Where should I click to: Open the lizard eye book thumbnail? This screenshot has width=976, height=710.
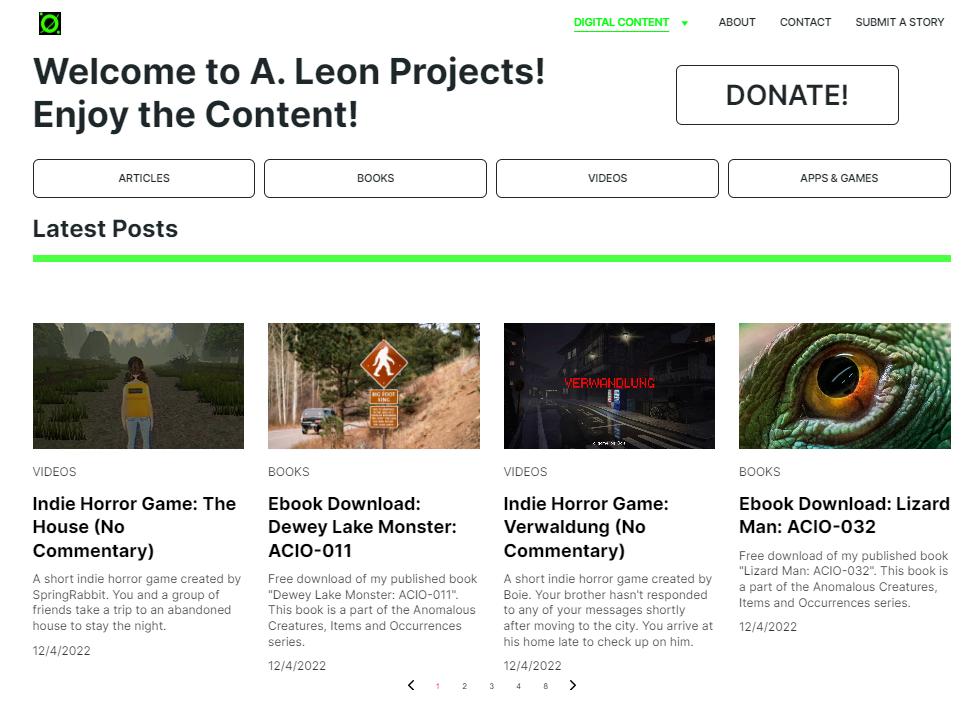click(x=845, y=386)
